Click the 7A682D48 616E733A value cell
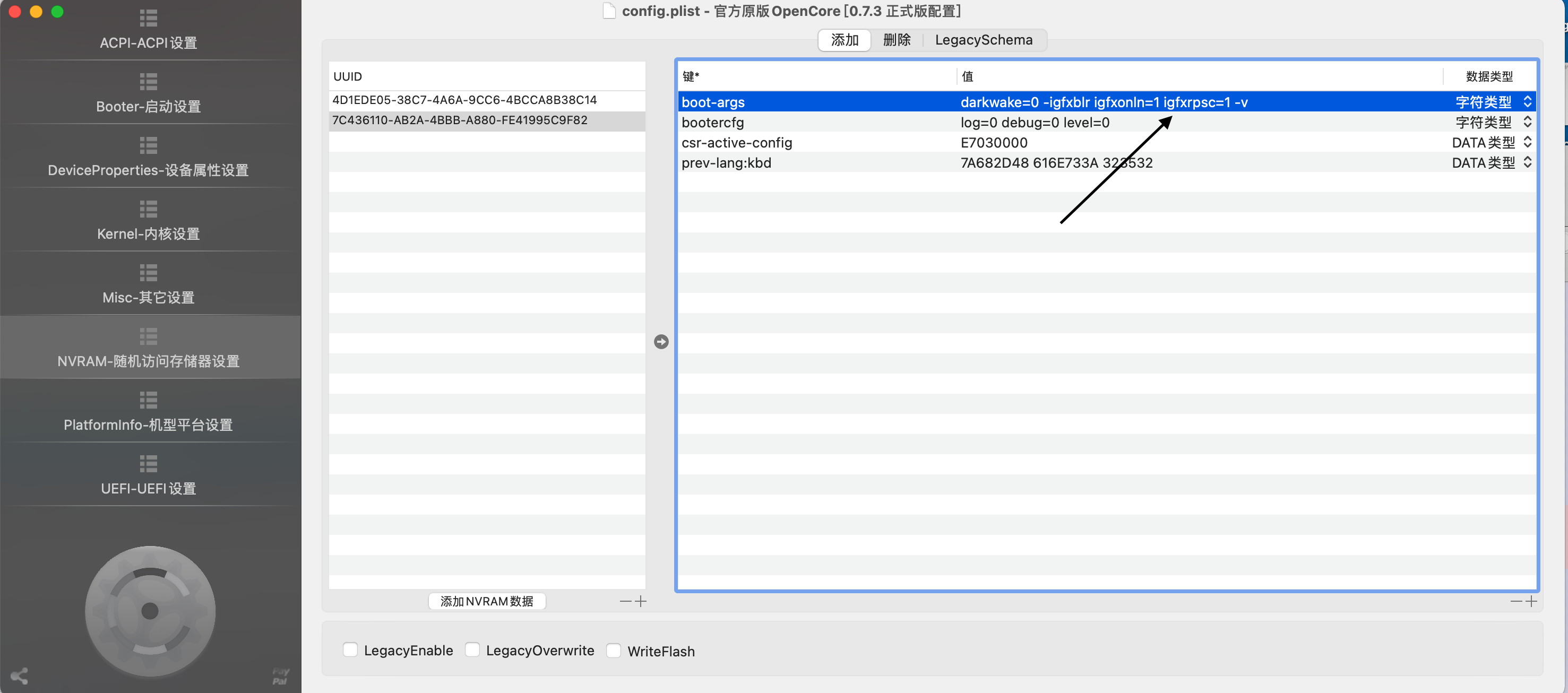Screen dimensions: 1568x693 click(x=1057, y=162)
